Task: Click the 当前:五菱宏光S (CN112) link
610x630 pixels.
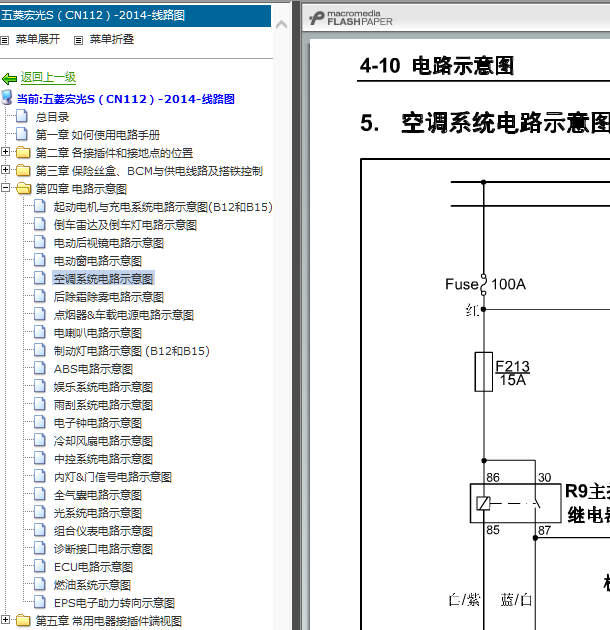Action: [126, 99]
